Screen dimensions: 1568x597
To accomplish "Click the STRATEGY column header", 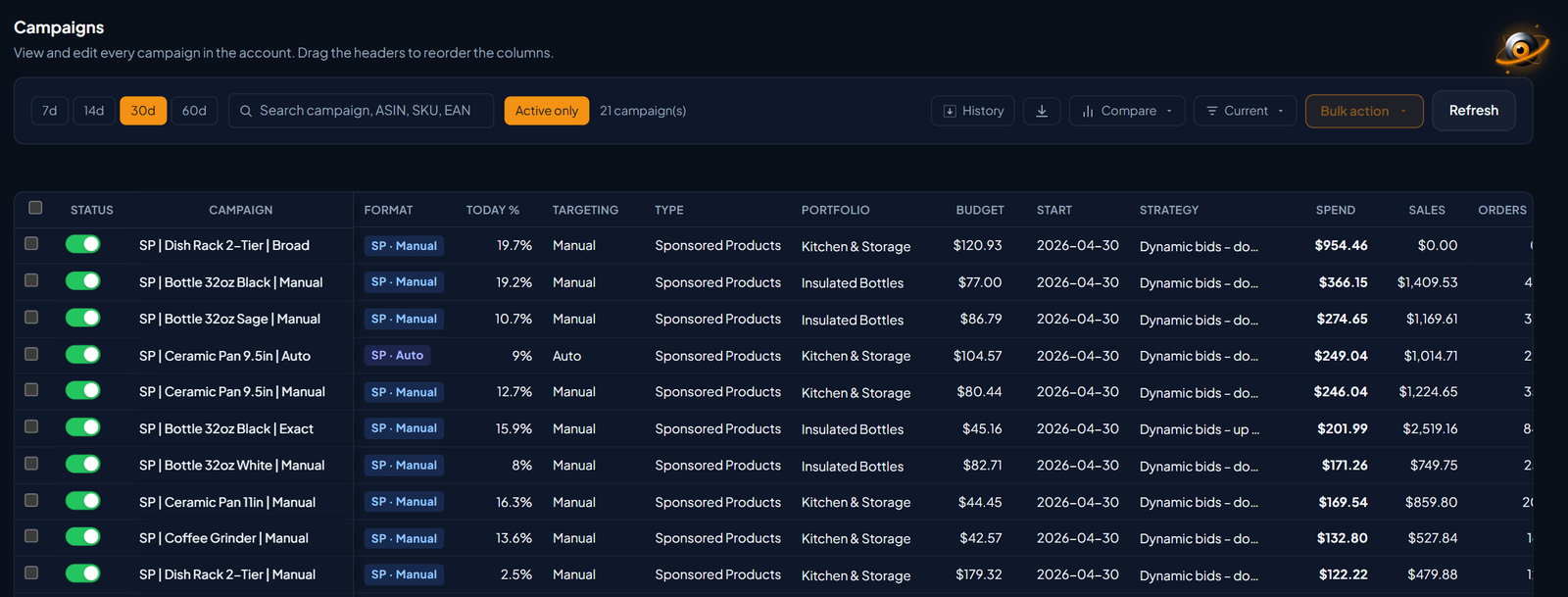I will 1169,210.
